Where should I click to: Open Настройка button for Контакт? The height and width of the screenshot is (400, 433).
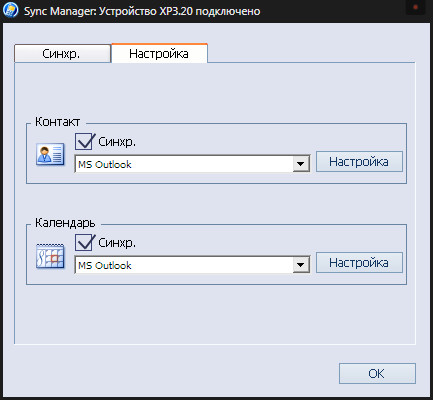359,162
